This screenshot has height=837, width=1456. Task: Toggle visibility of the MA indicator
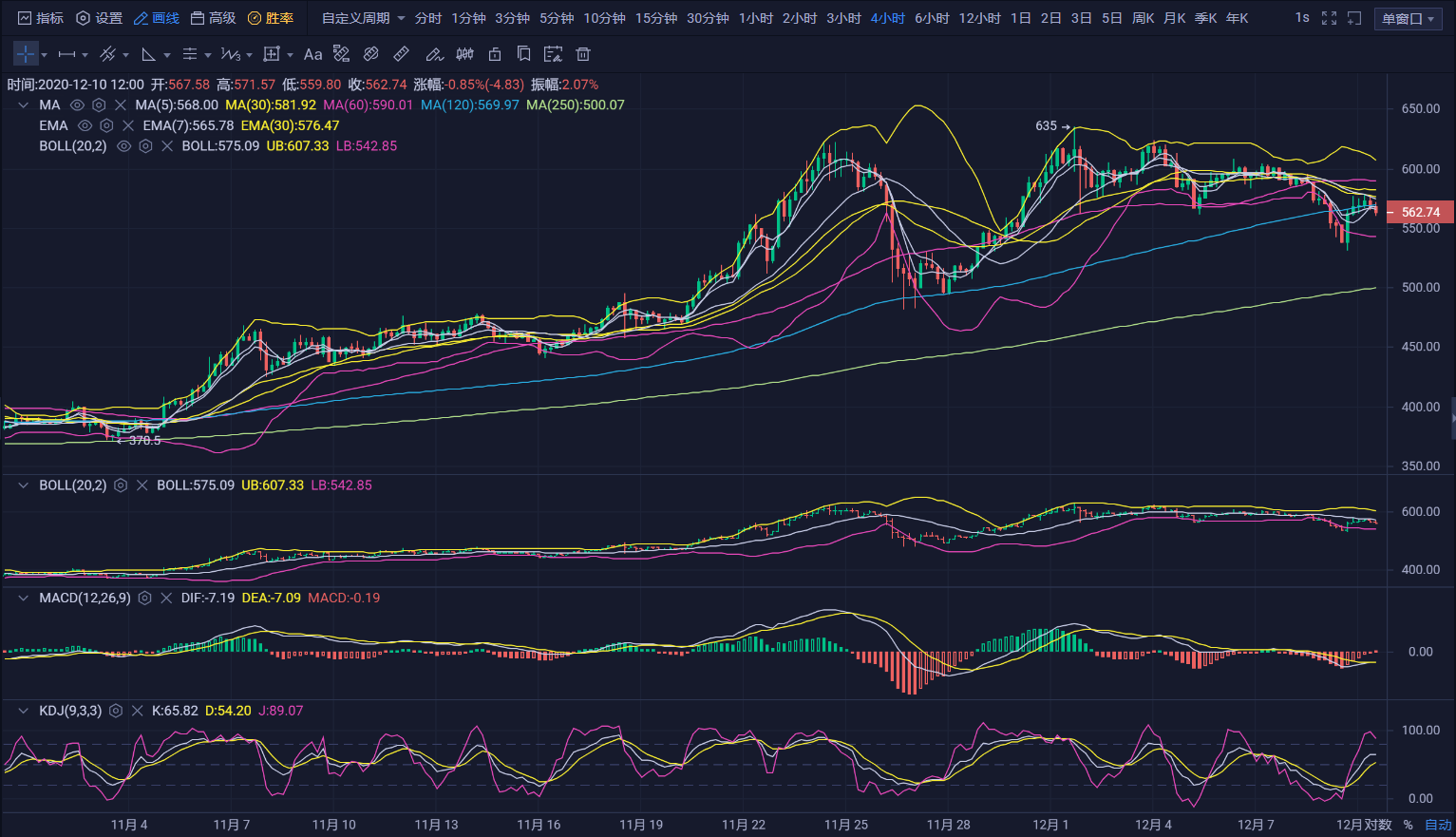[x=78, y=105]
